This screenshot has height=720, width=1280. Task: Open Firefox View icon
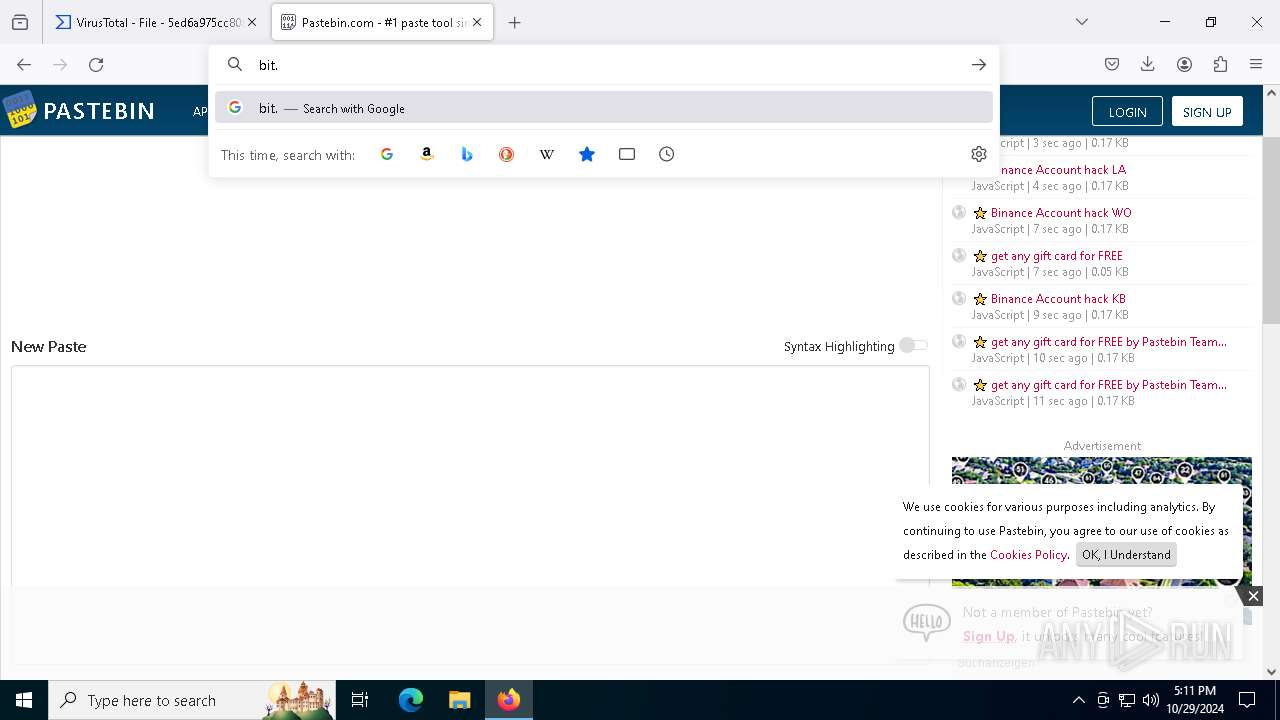click(20, 22)
